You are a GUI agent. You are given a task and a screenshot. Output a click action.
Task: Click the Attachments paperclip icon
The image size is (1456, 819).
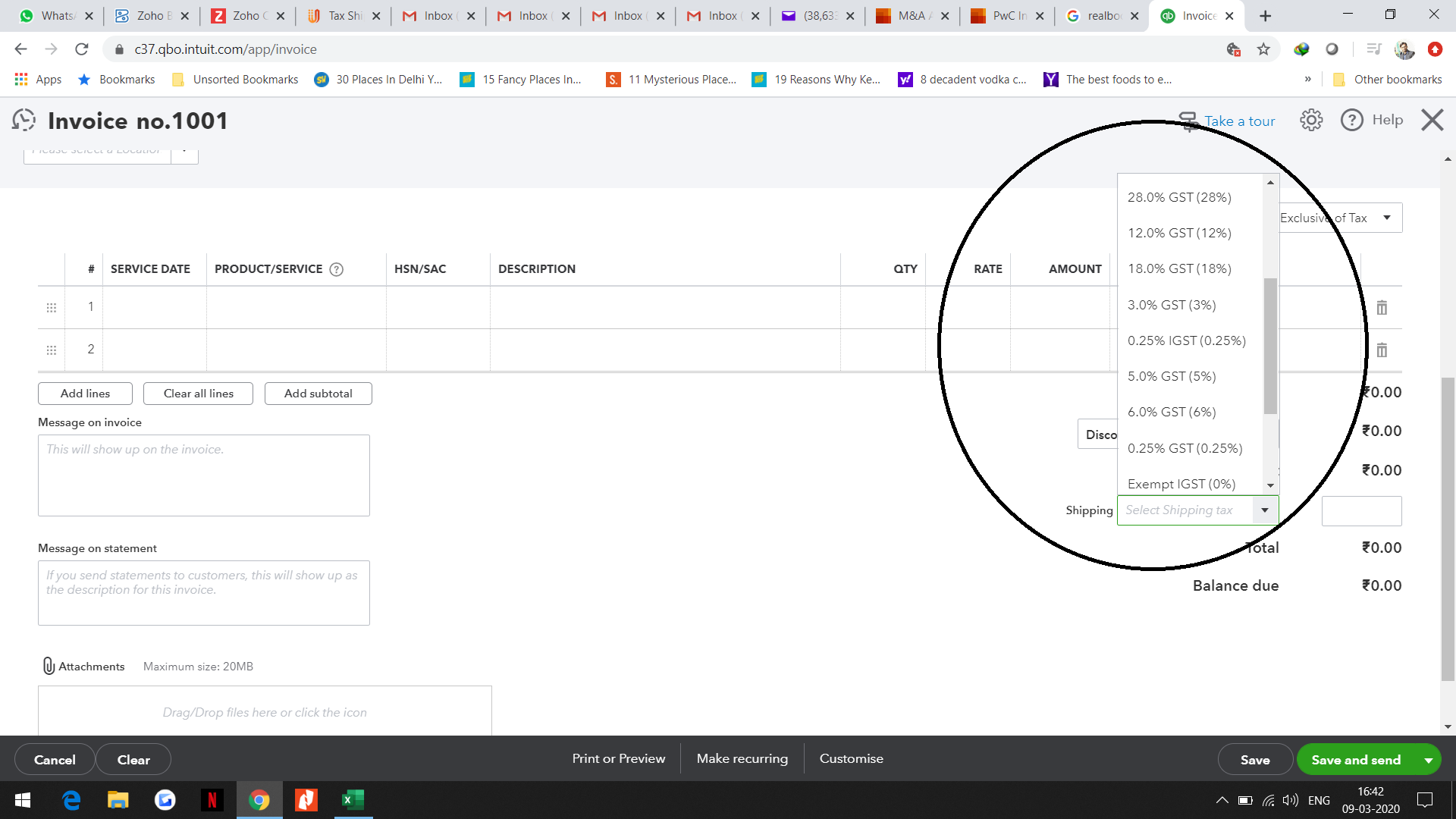(49, 666)
